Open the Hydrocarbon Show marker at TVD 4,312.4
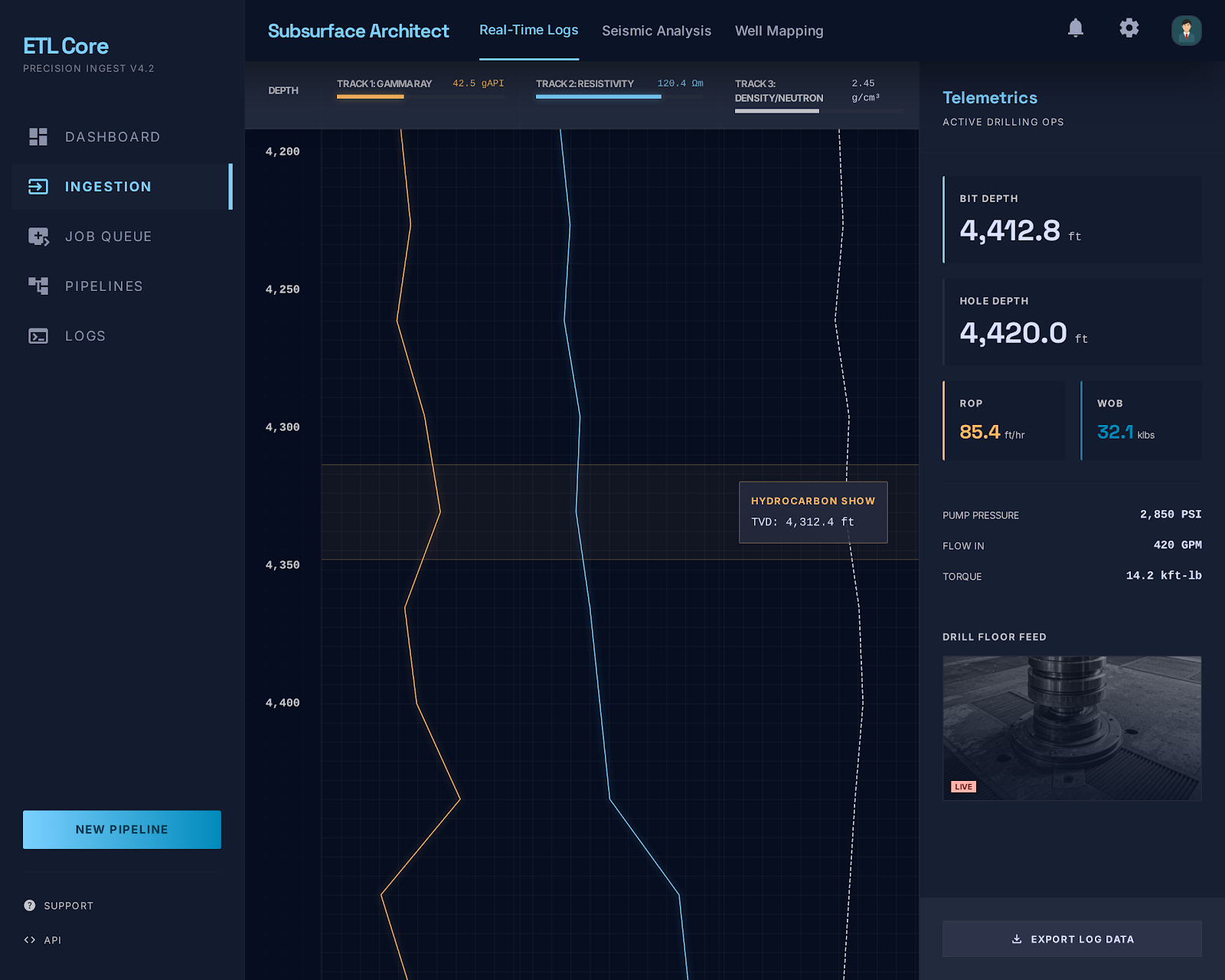 point(813,511)
